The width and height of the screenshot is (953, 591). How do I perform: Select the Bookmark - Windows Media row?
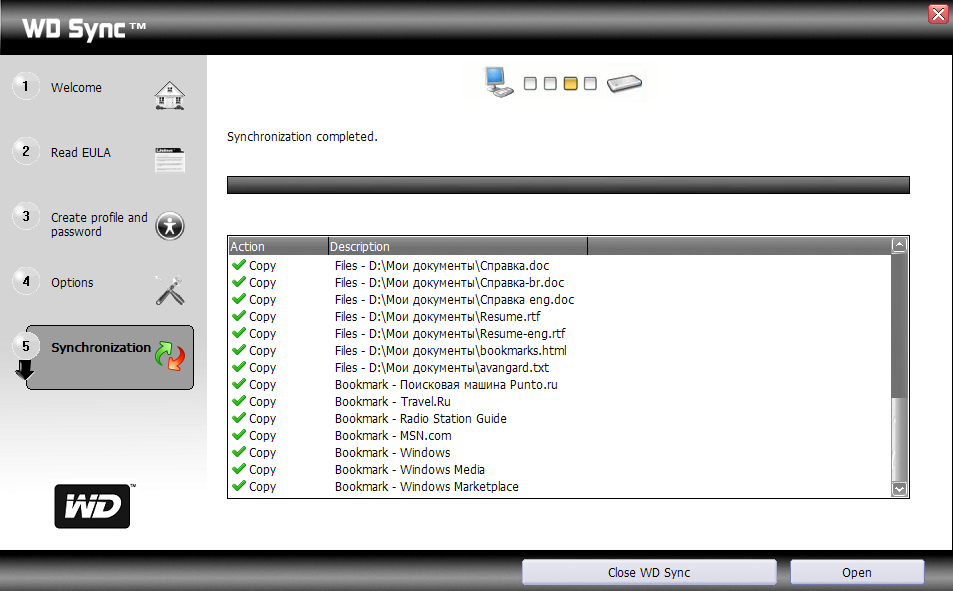[x=560, y=470]
